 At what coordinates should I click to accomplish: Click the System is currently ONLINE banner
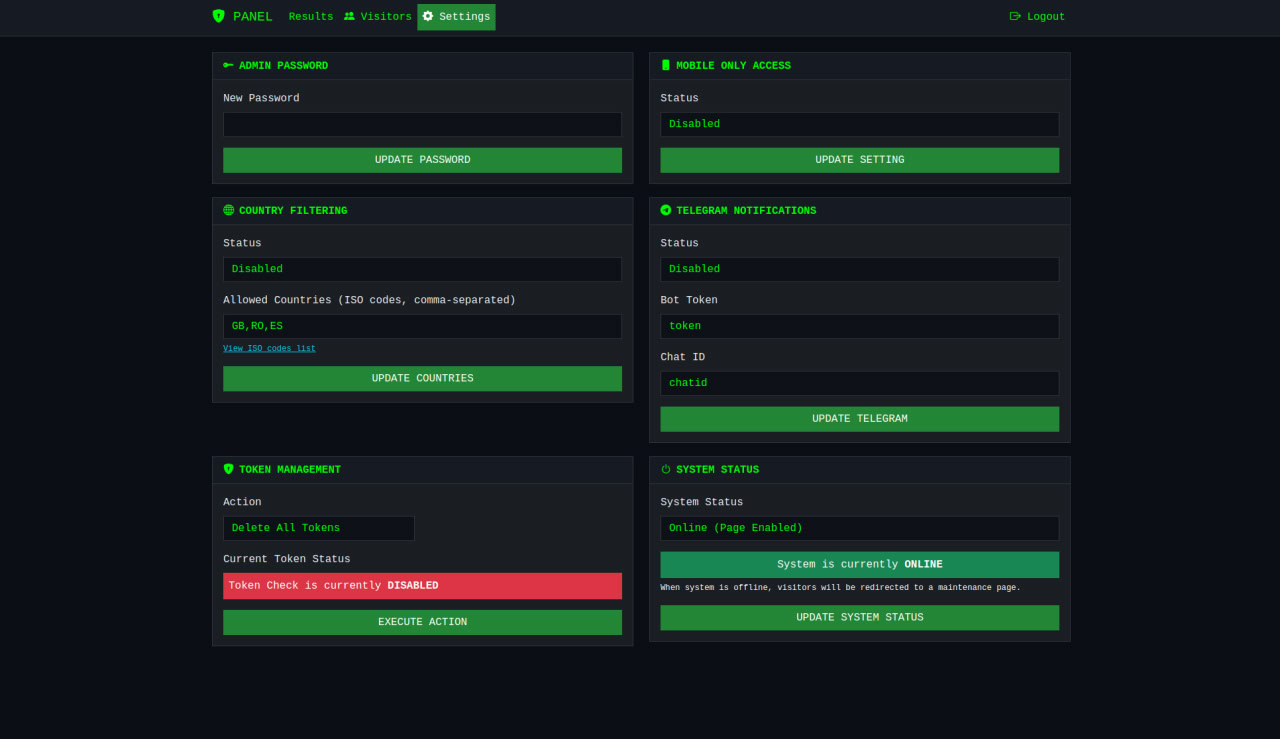click(x=860, y=564)
